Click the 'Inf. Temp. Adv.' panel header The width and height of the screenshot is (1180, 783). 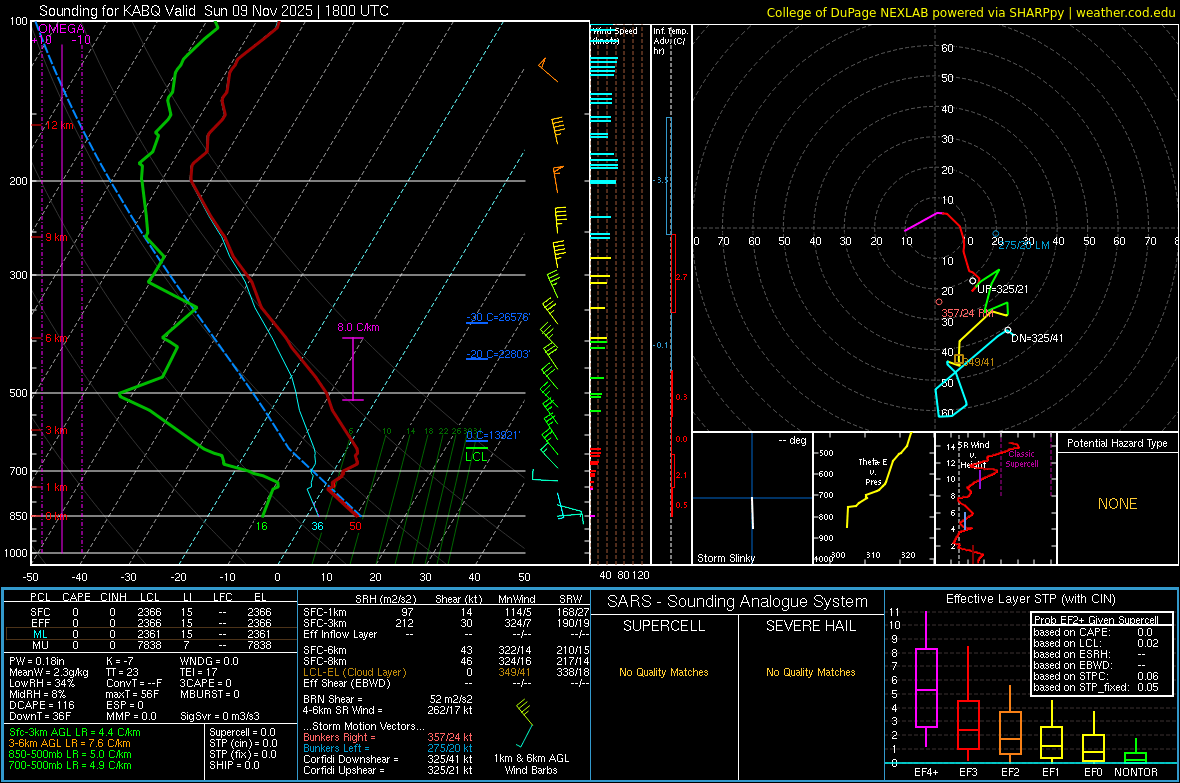coord(670,41)
